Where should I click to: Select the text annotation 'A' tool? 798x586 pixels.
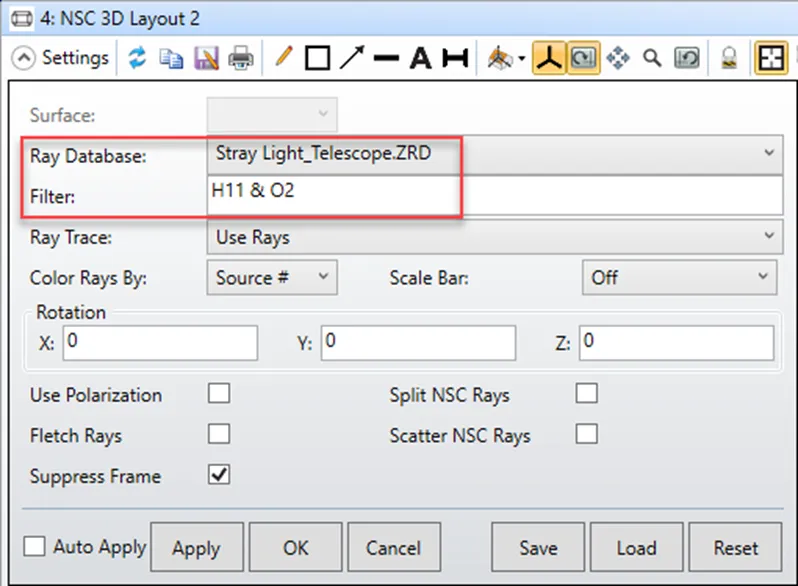point(420,58)
